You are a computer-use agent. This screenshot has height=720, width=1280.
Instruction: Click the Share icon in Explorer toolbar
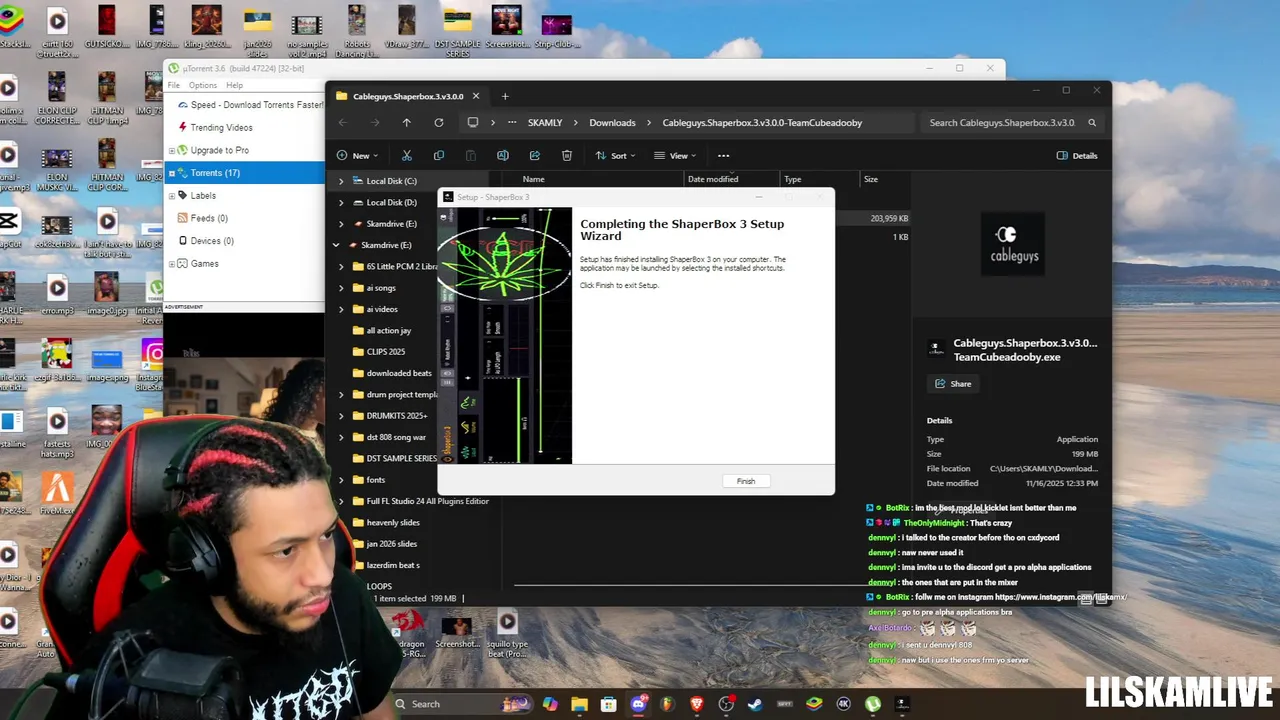click(534, 156)
